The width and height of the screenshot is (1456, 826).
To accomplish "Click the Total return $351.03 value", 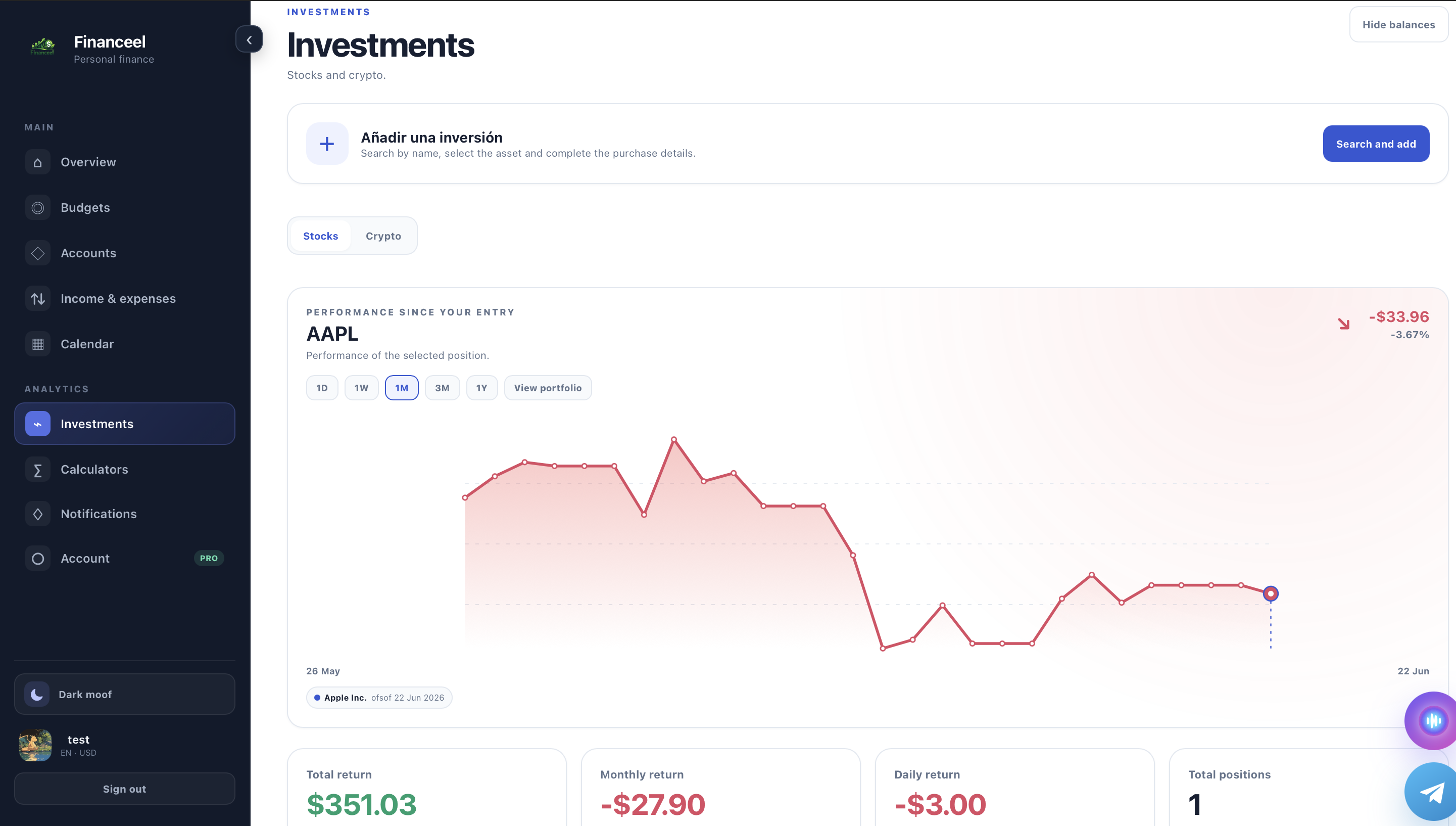I will 361,804.
